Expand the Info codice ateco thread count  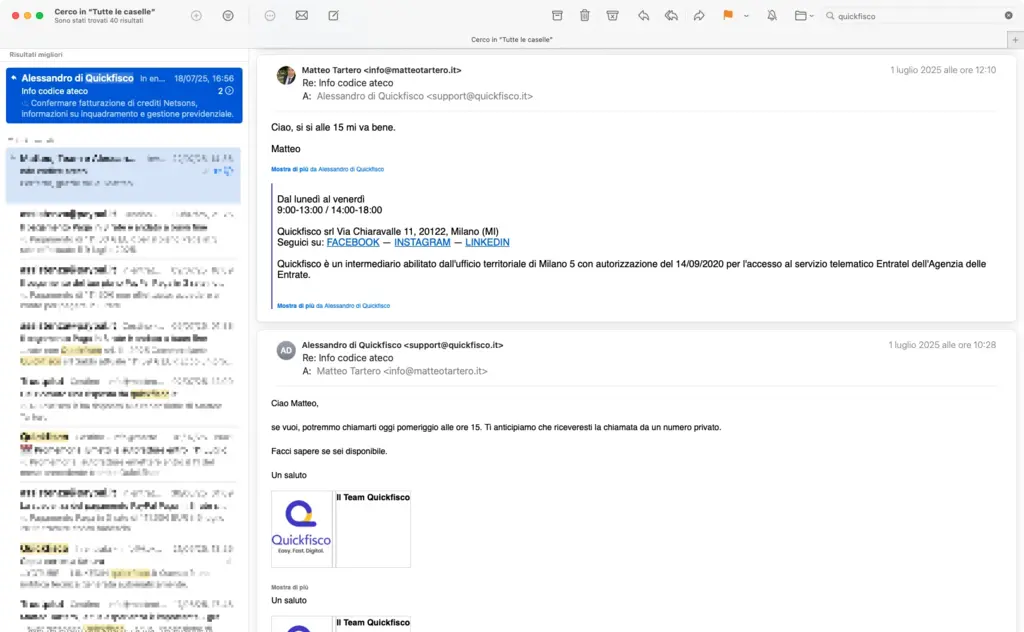click(x=227, y=91)
